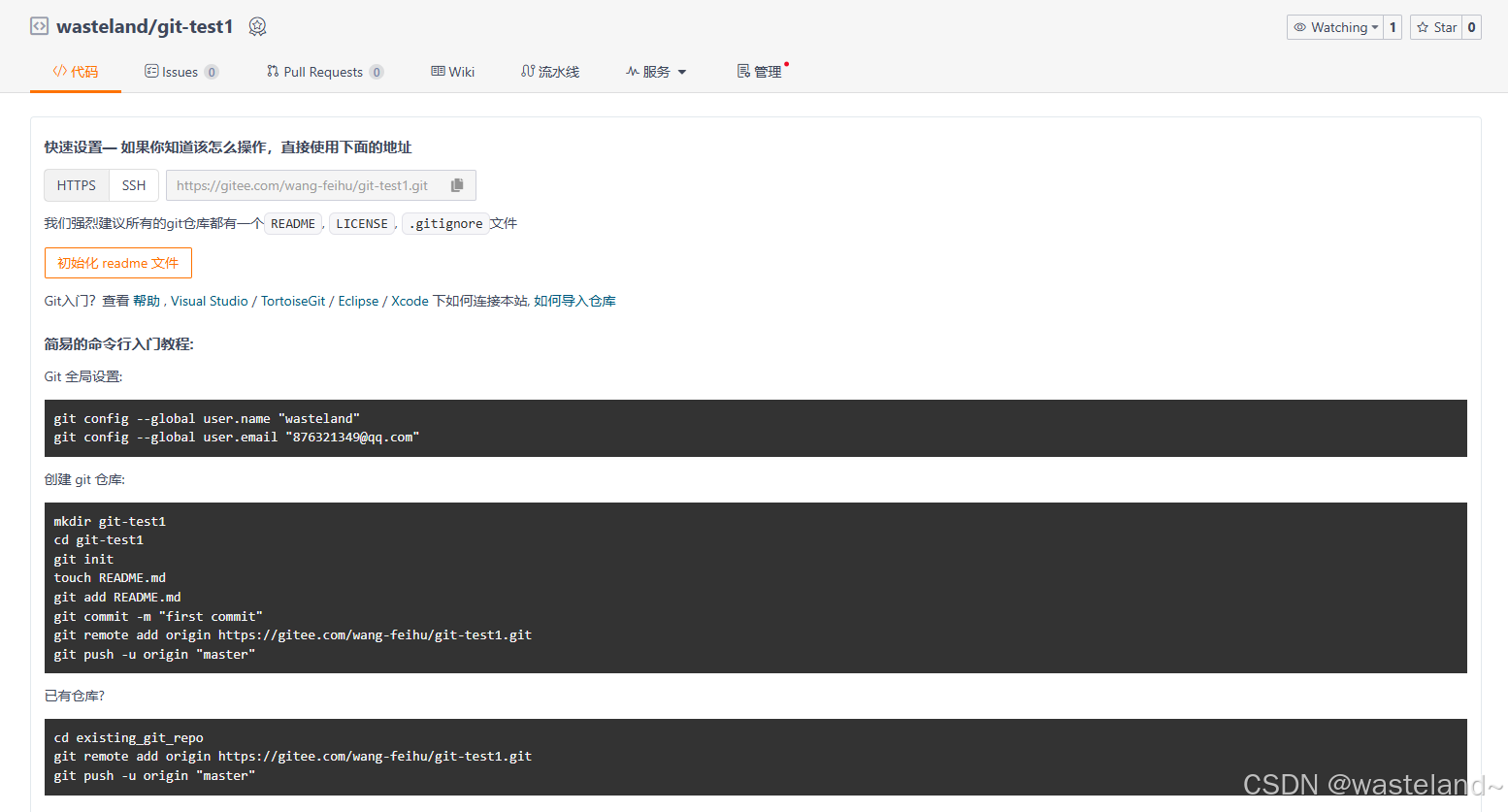Click the repository code icon beside wasteland/git-test1
The height and width of the screenshot is (812, 1508).
pyautogui.click(x=39, y=26)
